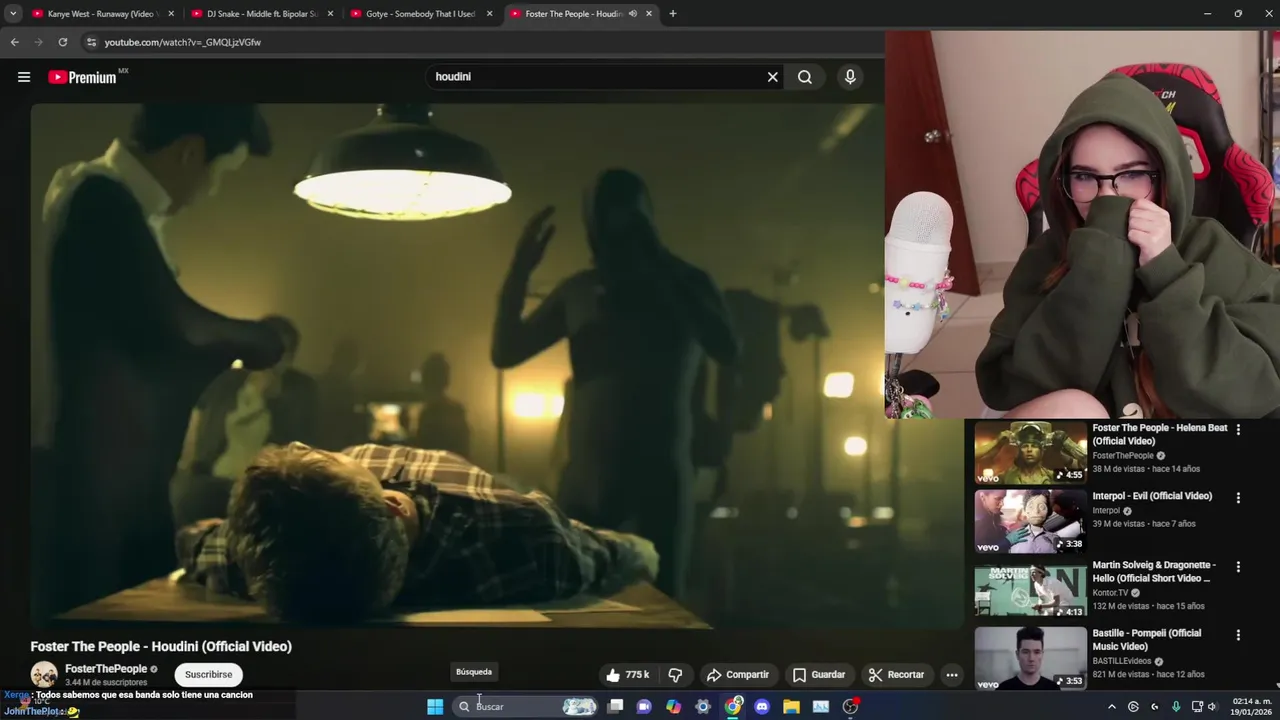Clear the houdini search text
1280x720 pixels.
(772, 77)
